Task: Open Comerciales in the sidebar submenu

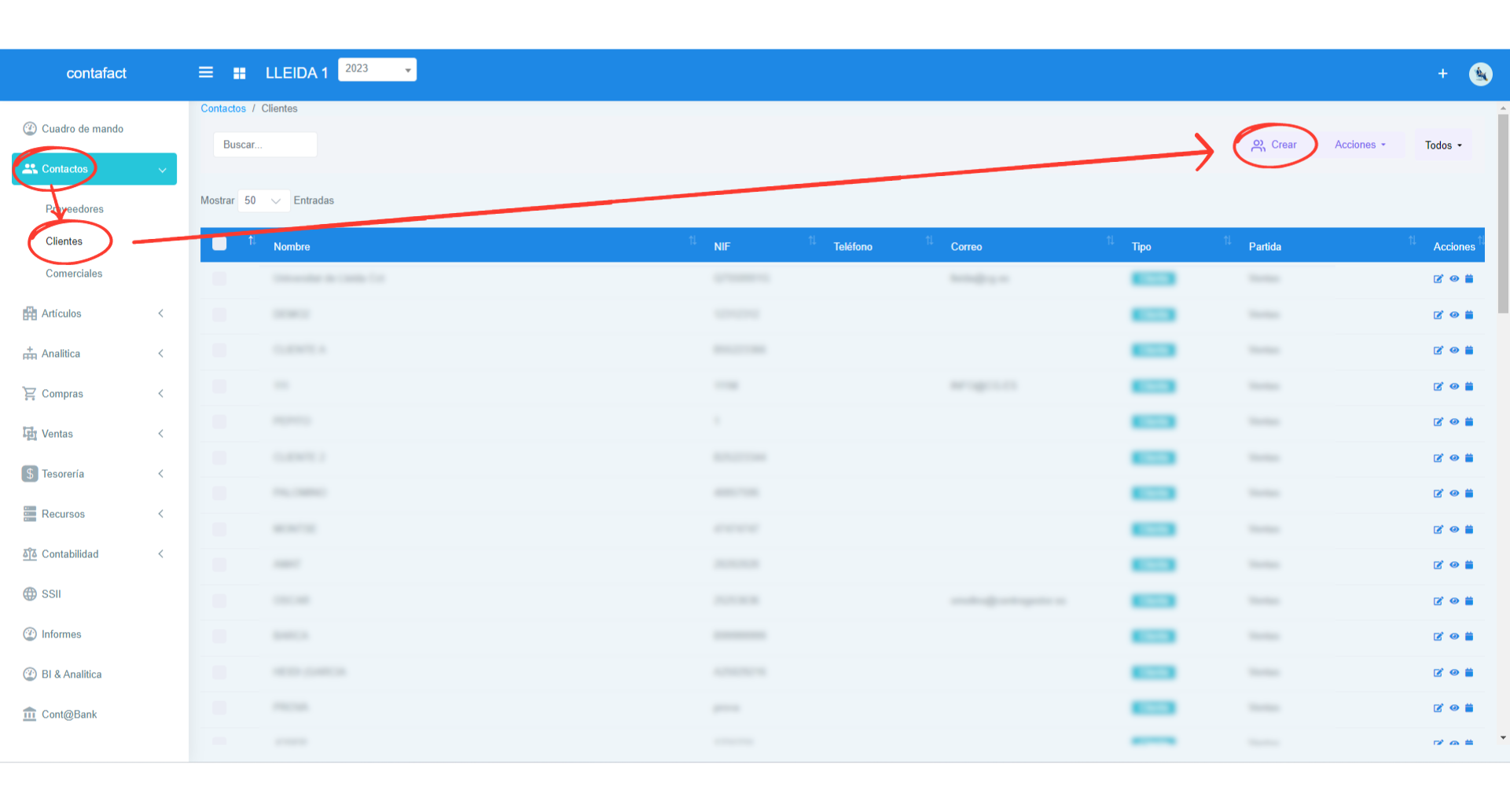Action: [x=74, y=274]
